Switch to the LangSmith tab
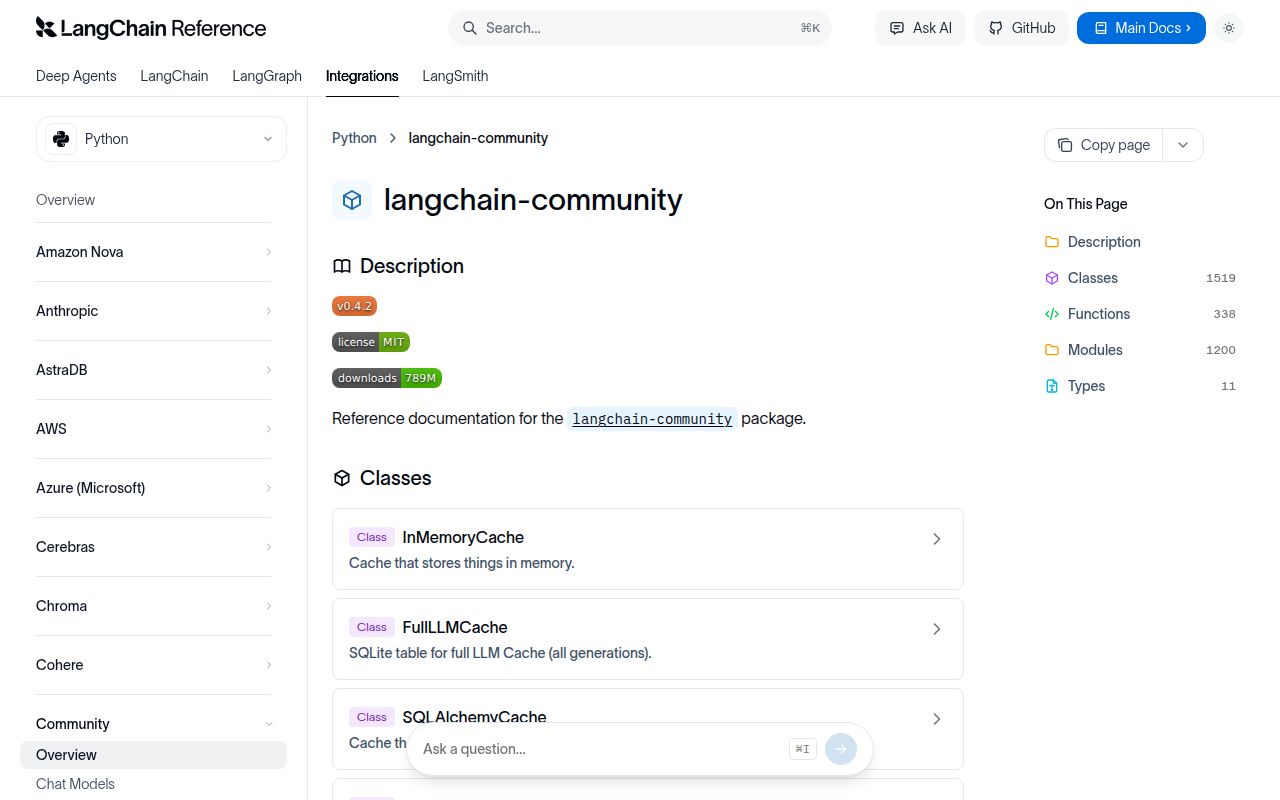 [455, 76]
